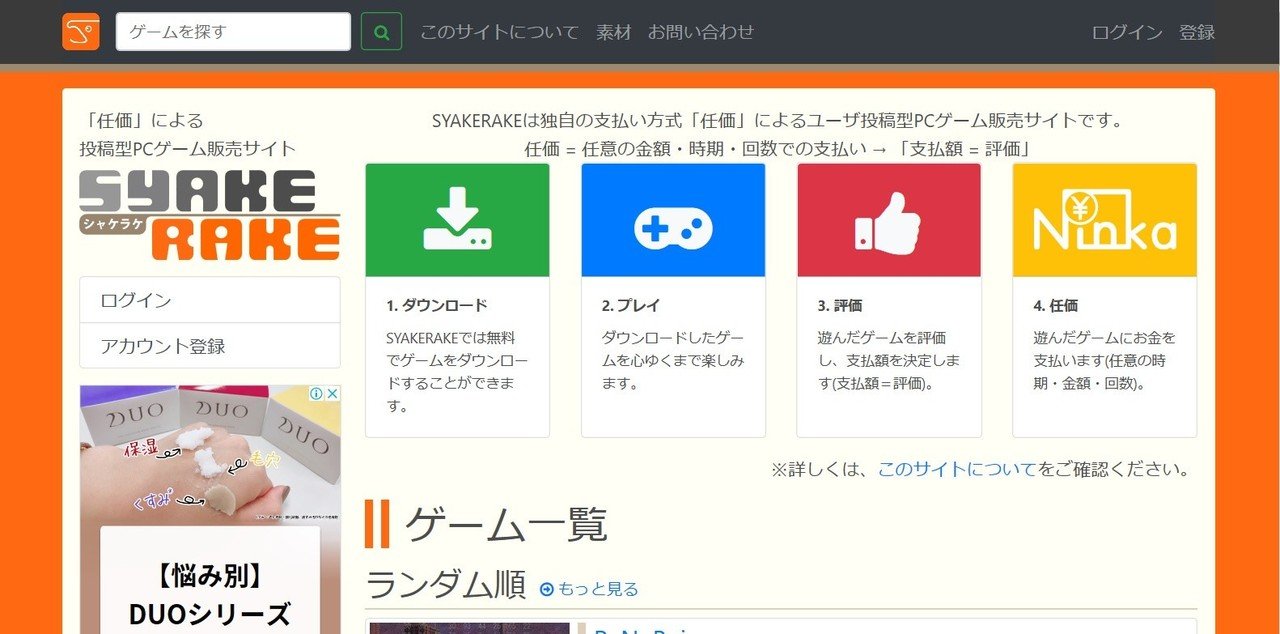Click the もっと見る link beside ランダム順

pyautogui.click(x=598, y=589)
